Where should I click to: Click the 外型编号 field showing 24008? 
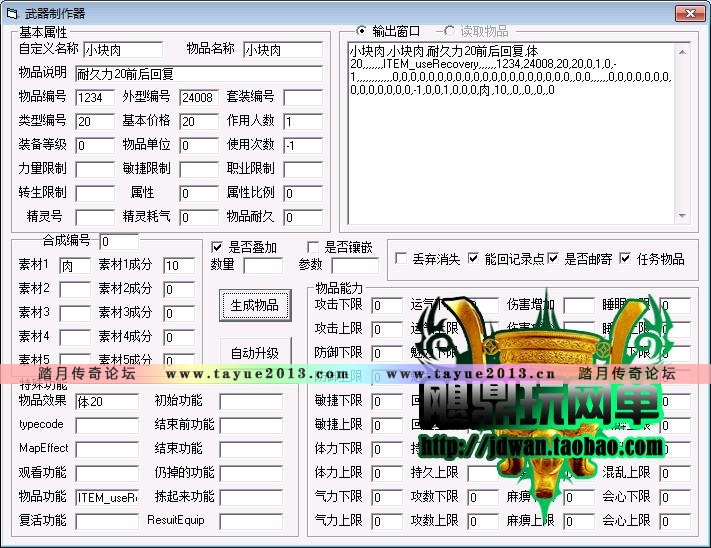(198, 97)
